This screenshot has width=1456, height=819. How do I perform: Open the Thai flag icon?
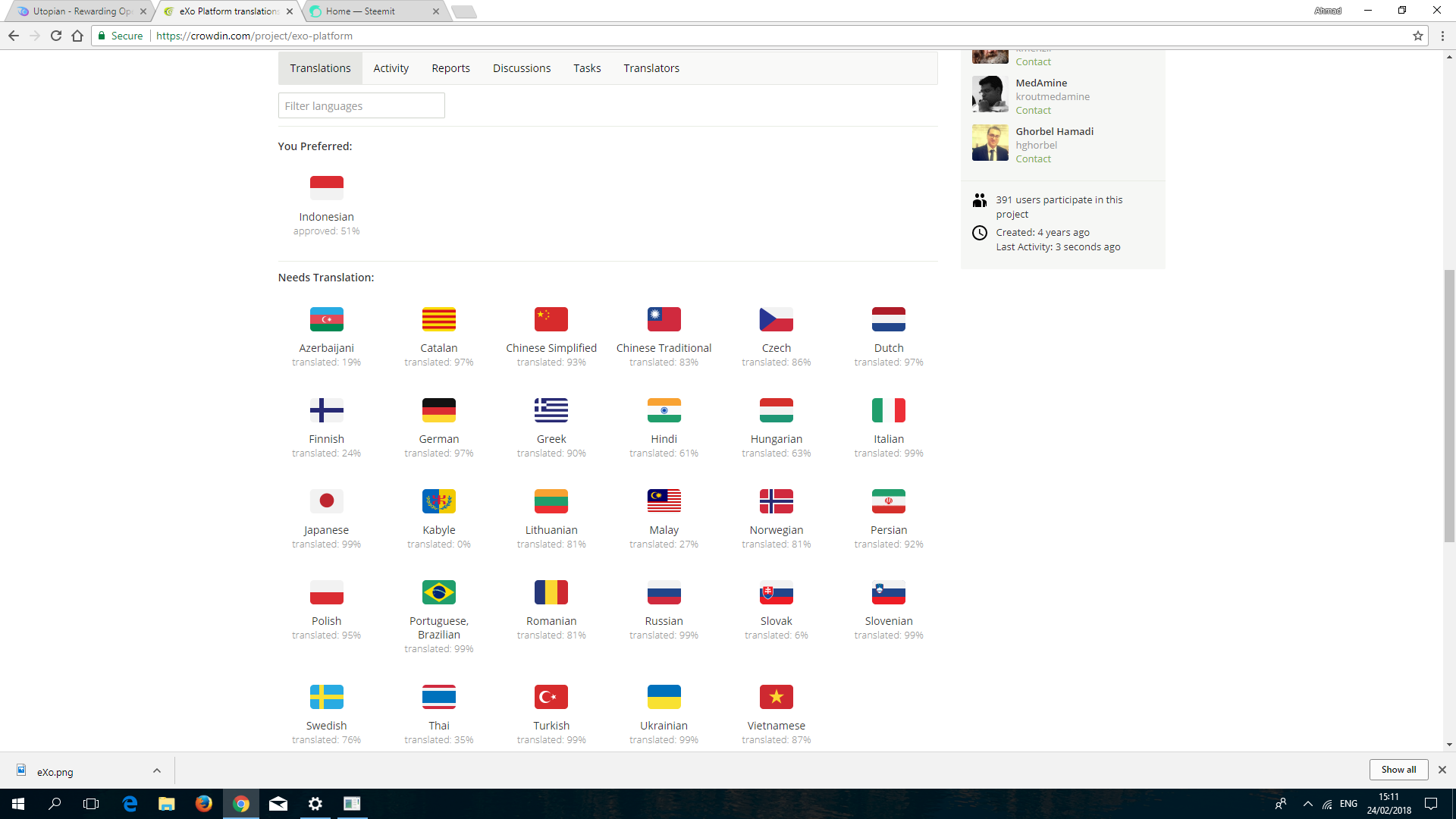pos(438,697)
